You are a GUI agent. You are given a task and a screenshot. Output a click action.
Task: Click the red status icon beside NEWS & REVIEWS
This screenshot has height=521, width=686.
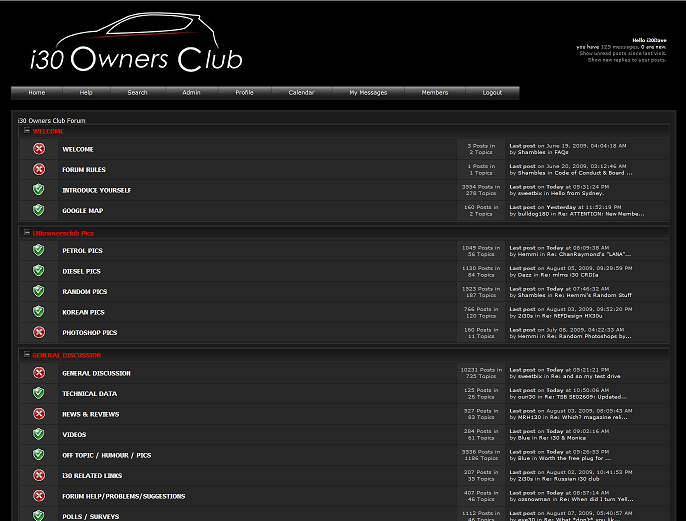39,413
